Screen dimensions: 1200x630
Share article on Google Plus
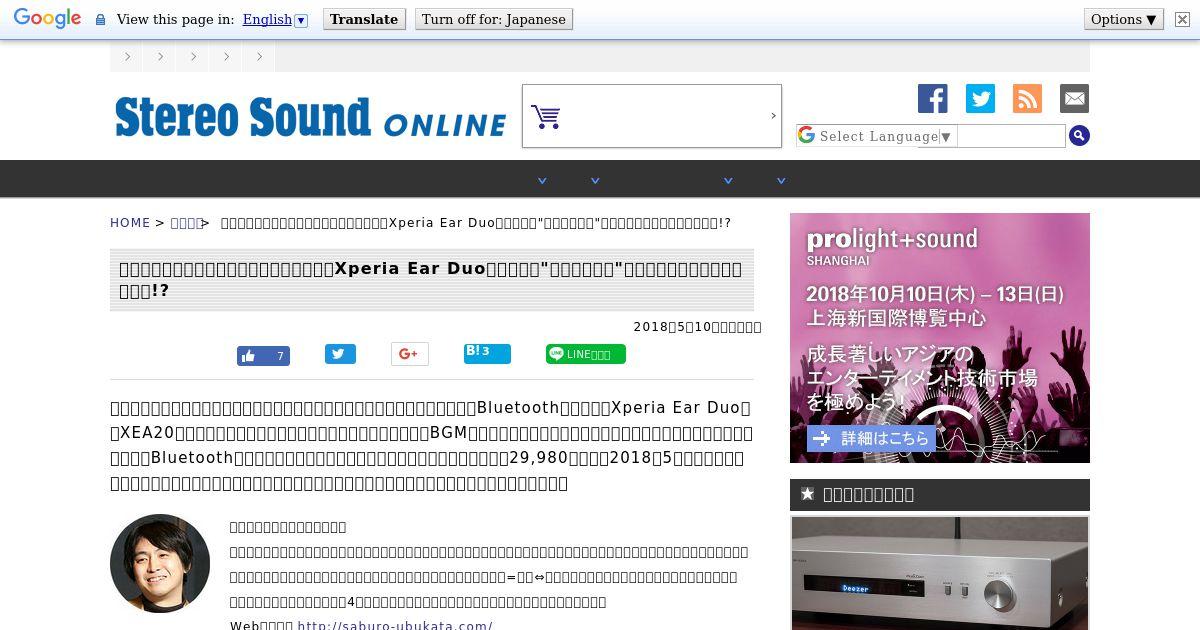point(409,354)
